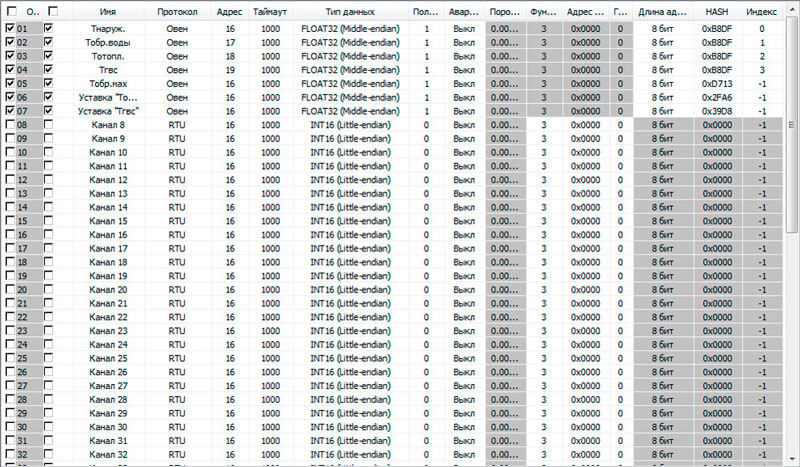800x467 pixels.
Task: Uncheck the box next to row number 01
Action: (x=10, y=29)
